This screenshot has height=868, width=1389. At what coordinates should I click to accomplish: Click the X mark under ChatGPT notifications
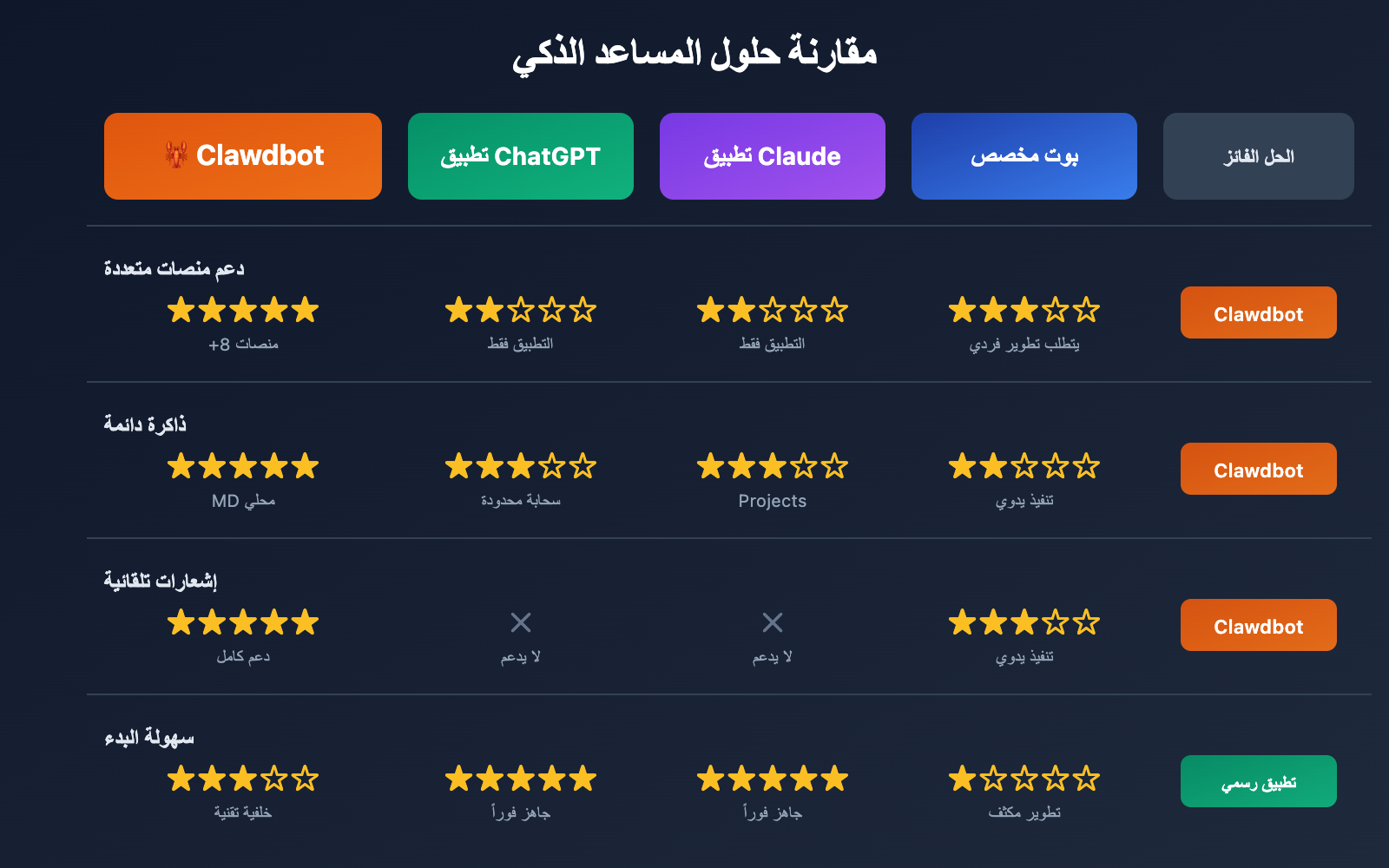coord(520,622)
